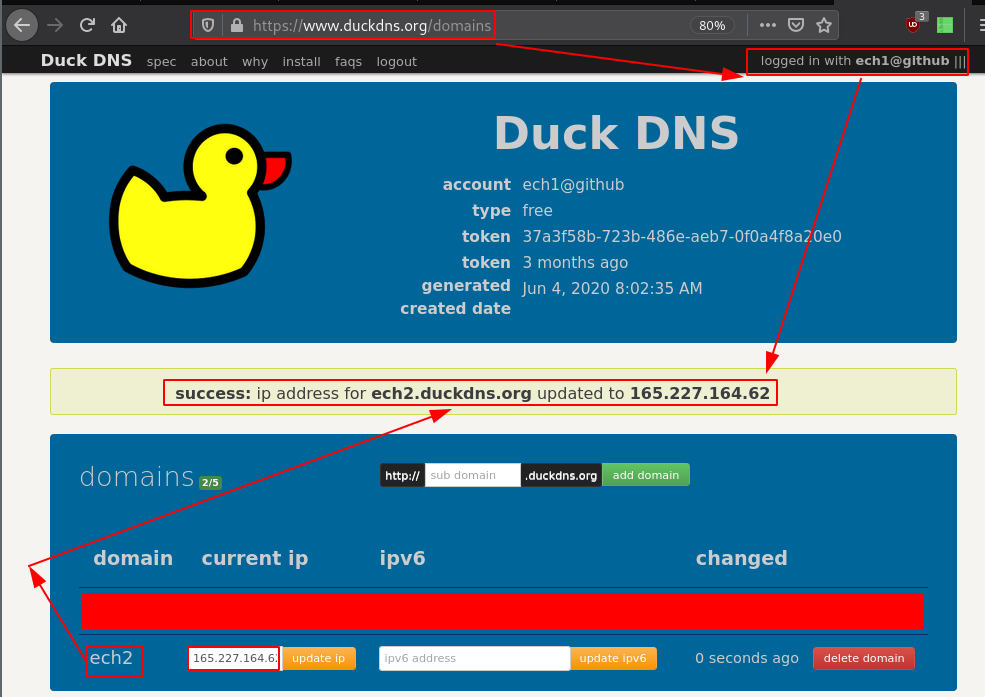Open the Duck DNS brand link in navbar
985x697 pixels.
[x=86, y=61]
